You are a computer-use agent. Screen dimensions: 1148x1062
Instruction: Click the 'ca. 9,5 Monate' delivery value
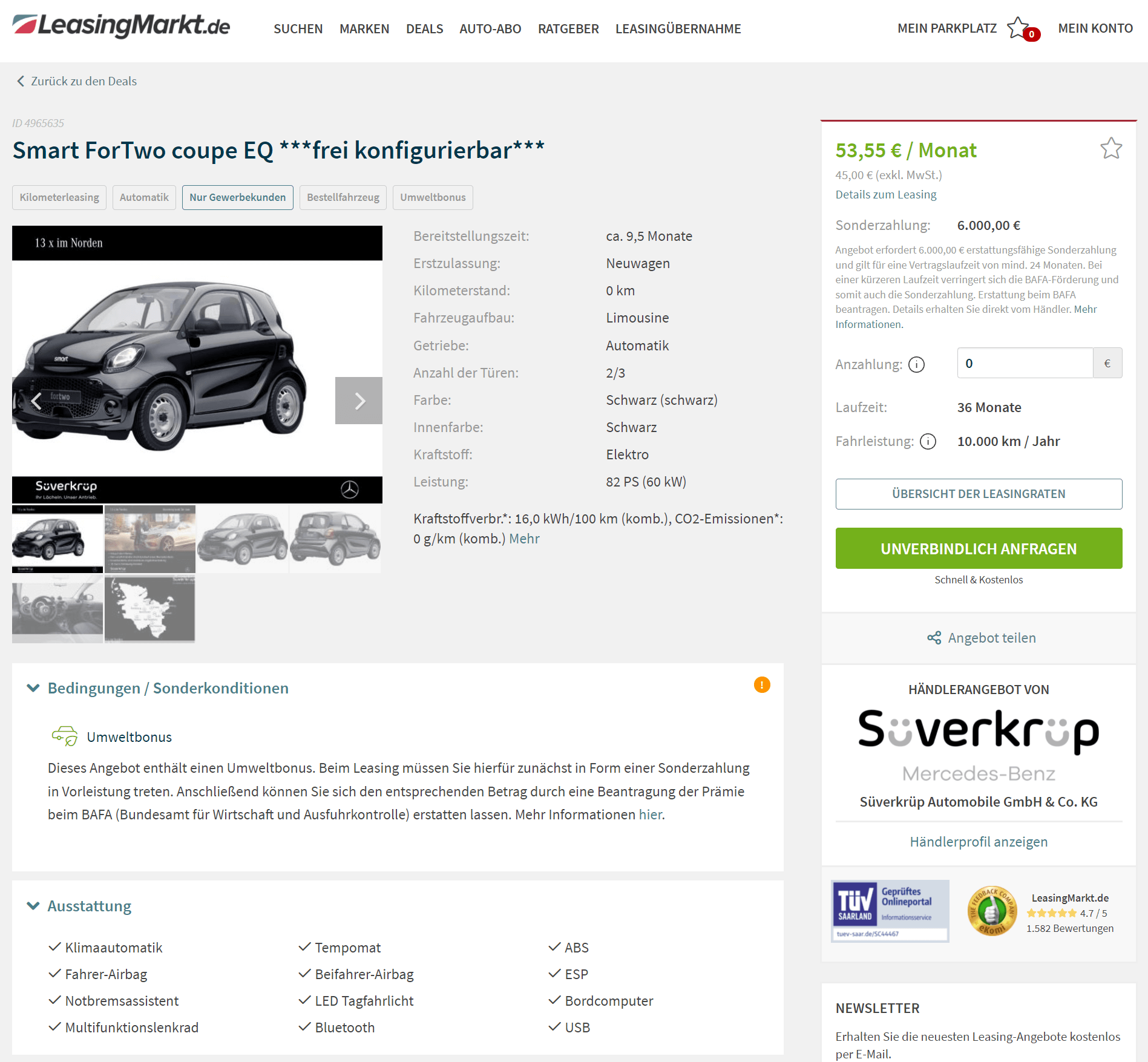coord(649,236)
